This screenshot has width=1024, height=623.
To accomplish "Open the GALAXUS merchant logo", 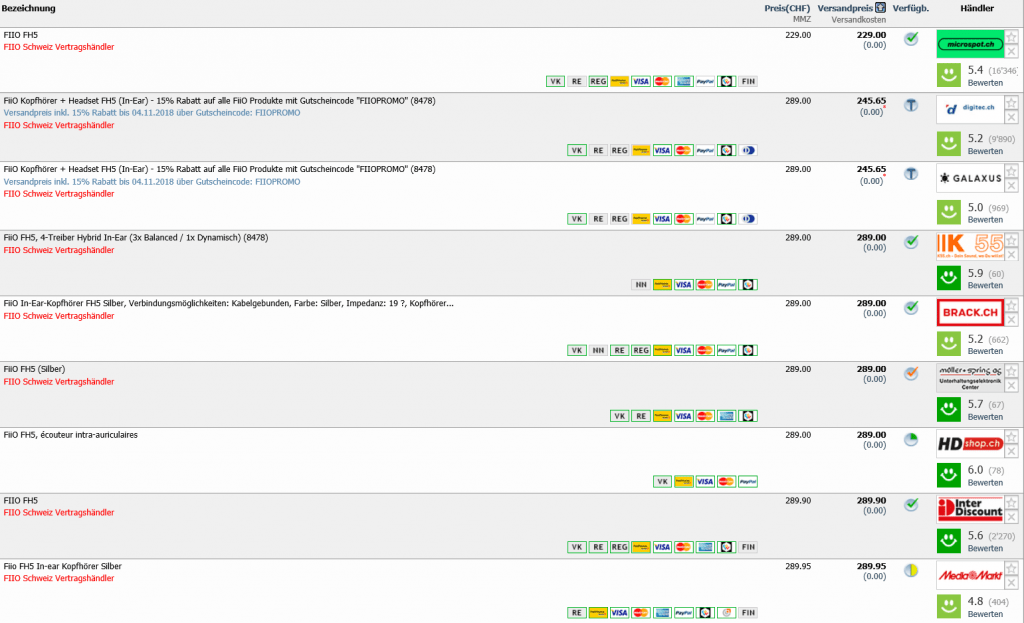I will (x=970, y=178).
